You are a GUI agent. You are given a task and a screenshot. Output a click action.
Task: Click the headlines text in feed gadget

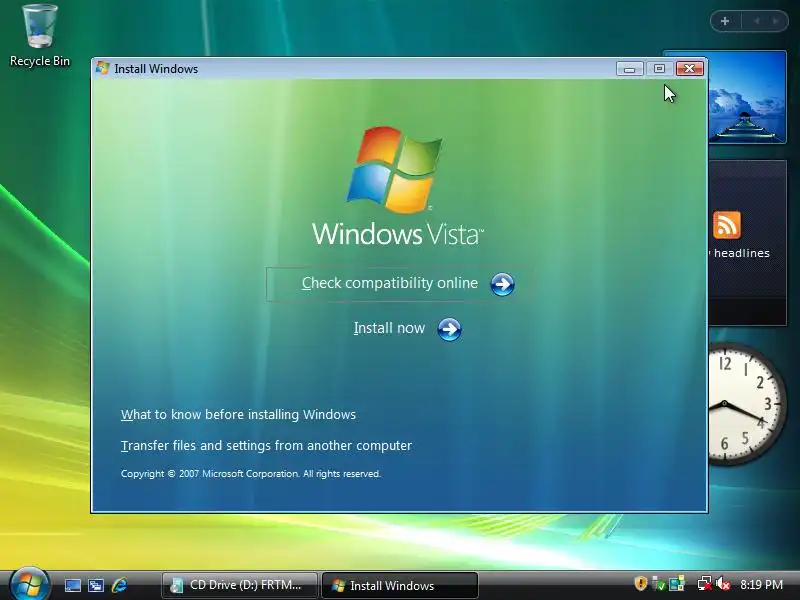(741, 253)
